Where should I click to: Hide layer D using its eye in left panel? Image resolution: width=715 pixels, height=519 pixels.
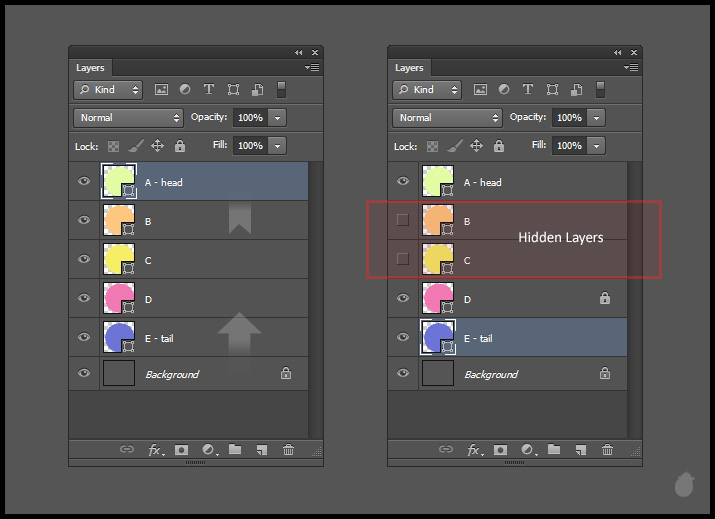click(x=84, y=298)
